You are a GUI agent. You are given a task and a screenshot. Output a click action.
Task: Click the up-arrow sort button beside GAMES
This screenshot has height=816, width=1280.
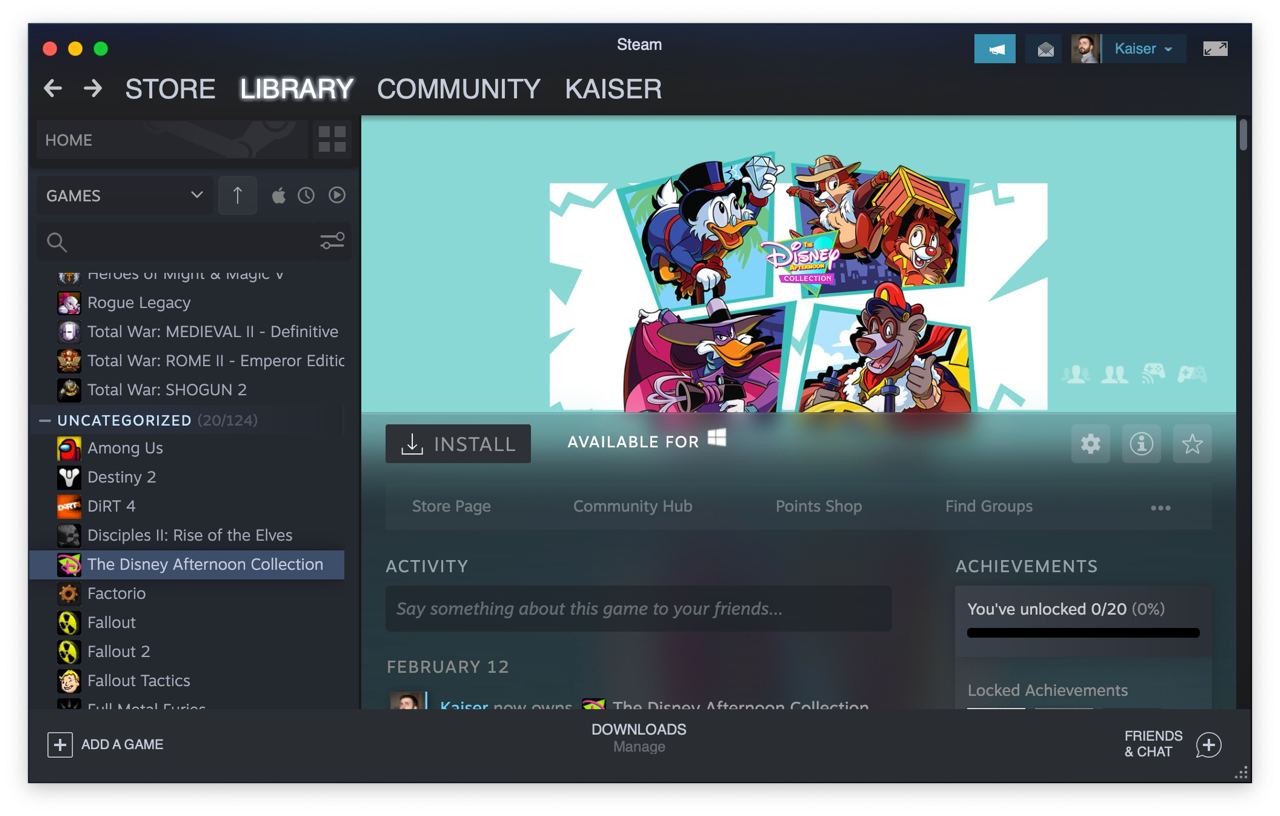pyautogui.click(x=237, y=196)
